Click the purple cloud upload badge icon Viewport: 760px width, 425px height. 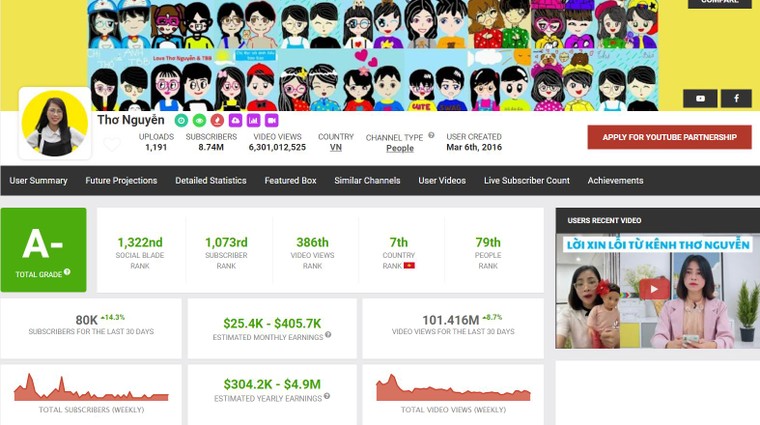pyautogui.click(x=235, y=120)
